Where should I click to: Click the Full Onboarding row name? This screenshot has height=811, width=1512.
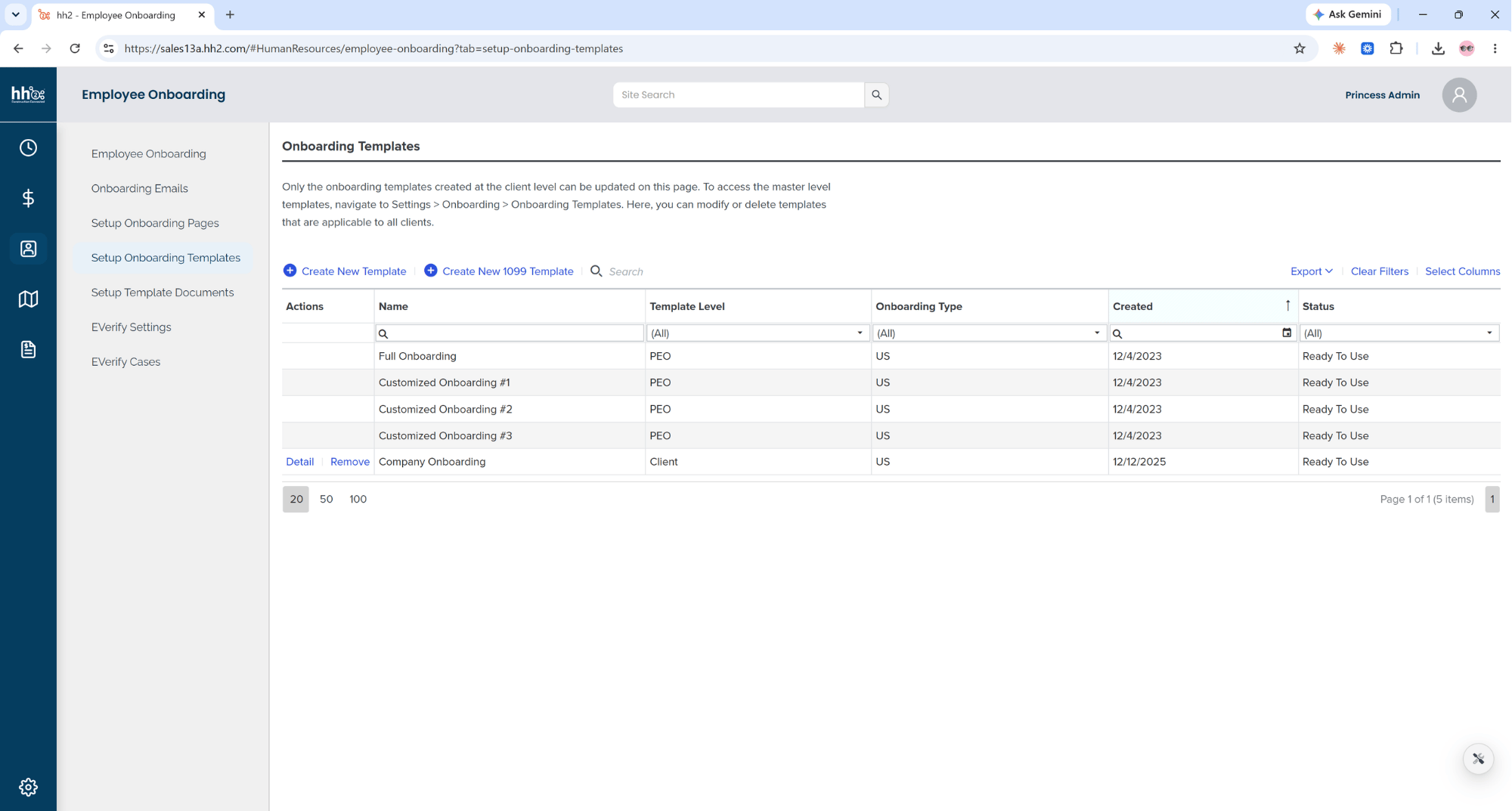(x=417, y=356)
